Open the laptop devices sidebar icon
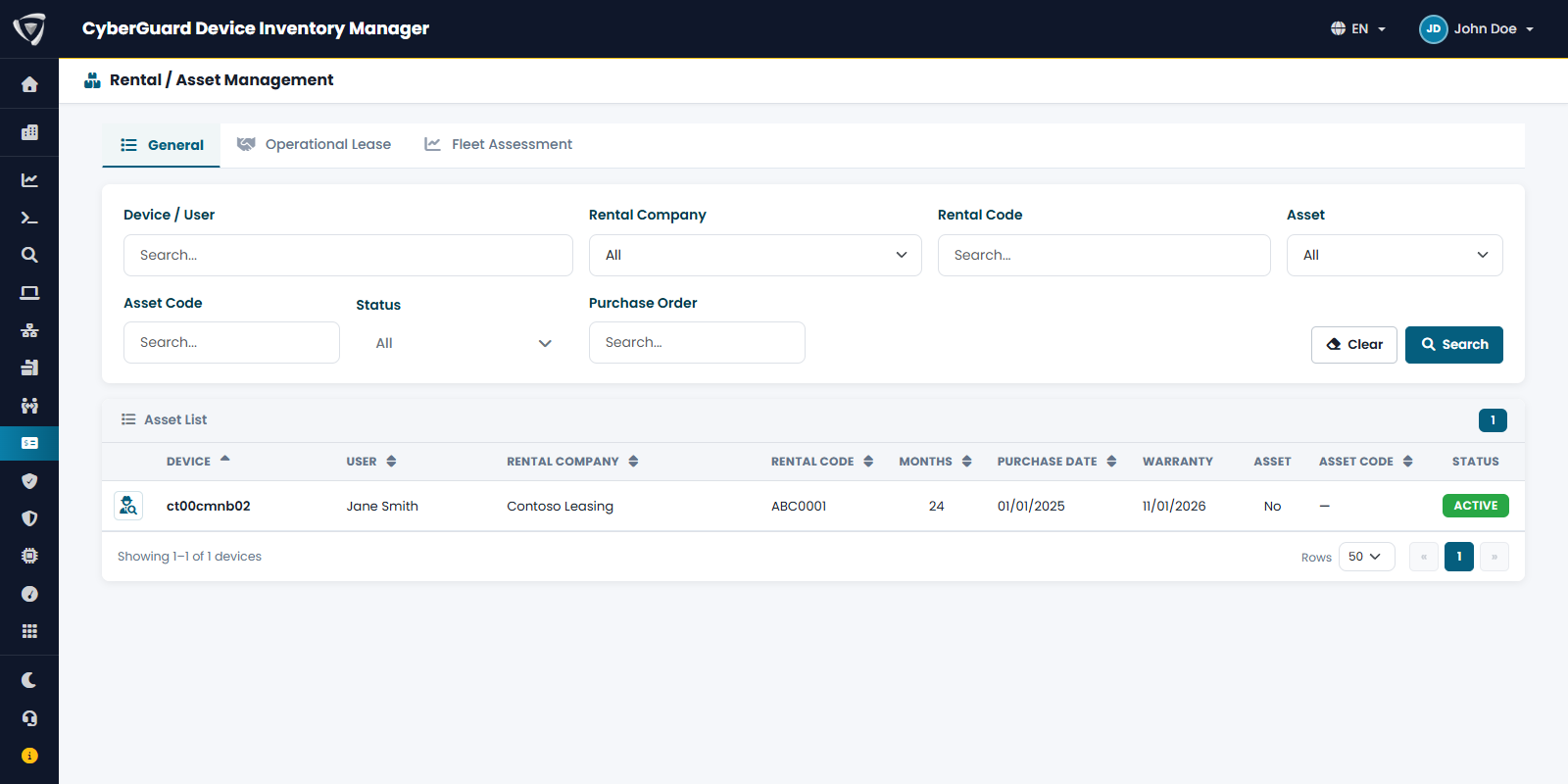 point(29,293)
